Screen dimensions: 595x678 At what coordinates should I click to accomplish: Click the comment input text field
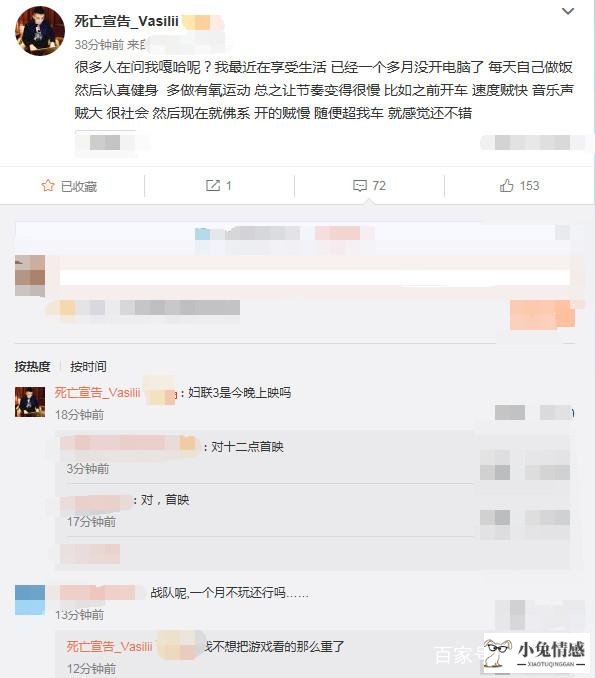tap(314, 277)
